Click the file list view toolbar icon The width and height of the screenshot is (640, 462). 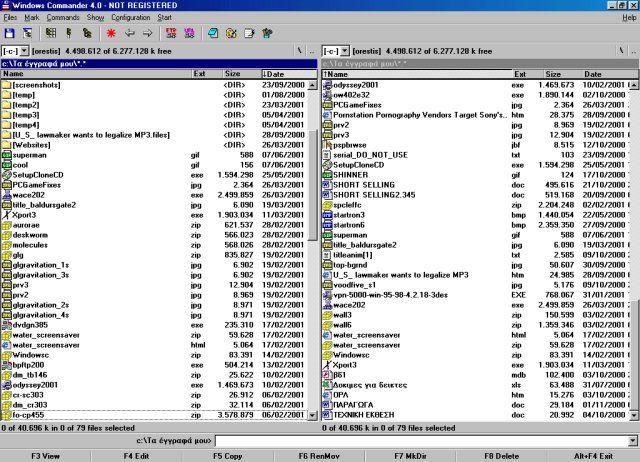click(51, 33)
